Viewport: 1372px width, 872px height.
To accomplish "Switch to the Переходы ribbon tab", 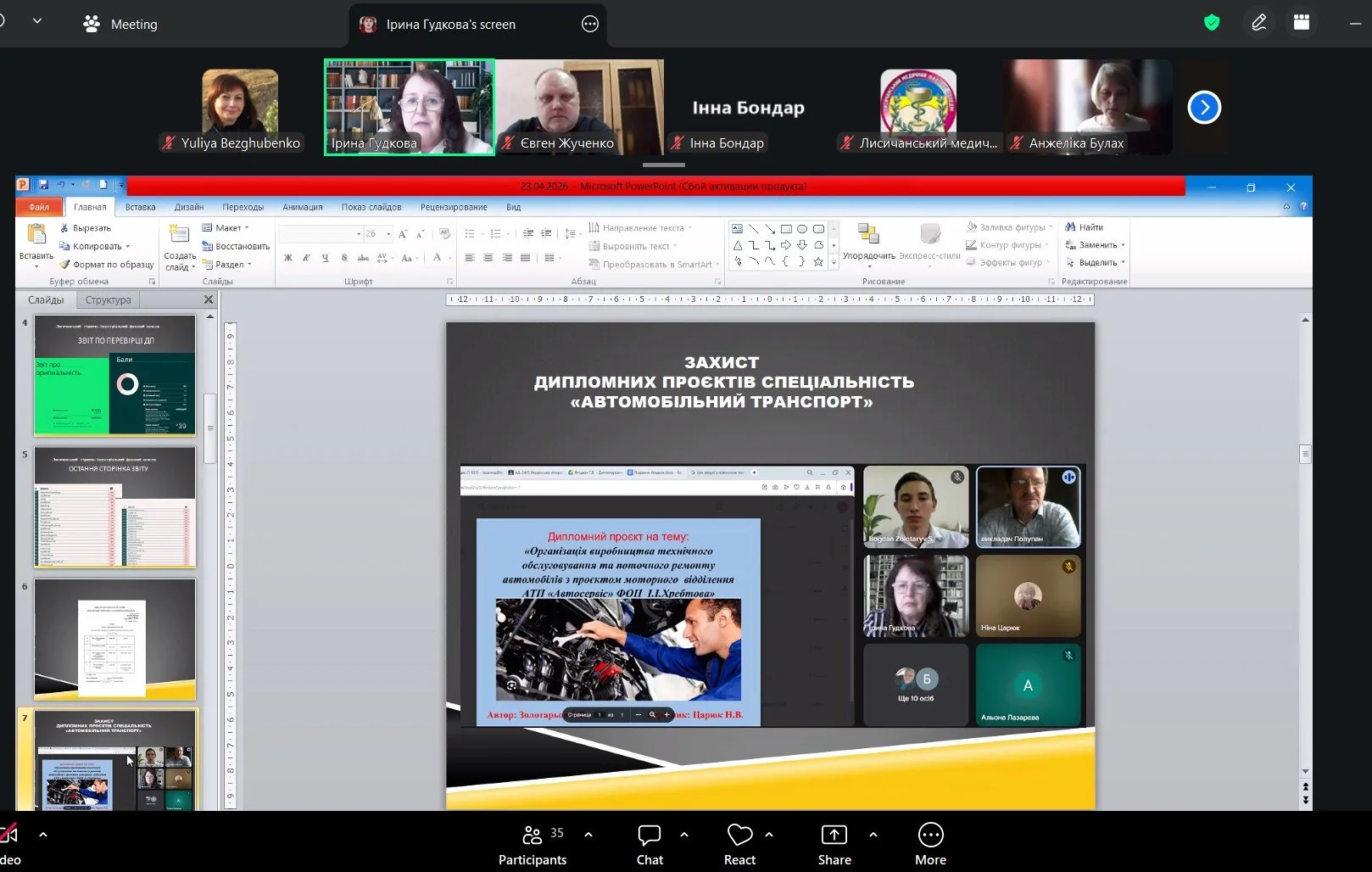I will (x=243, y=207).
